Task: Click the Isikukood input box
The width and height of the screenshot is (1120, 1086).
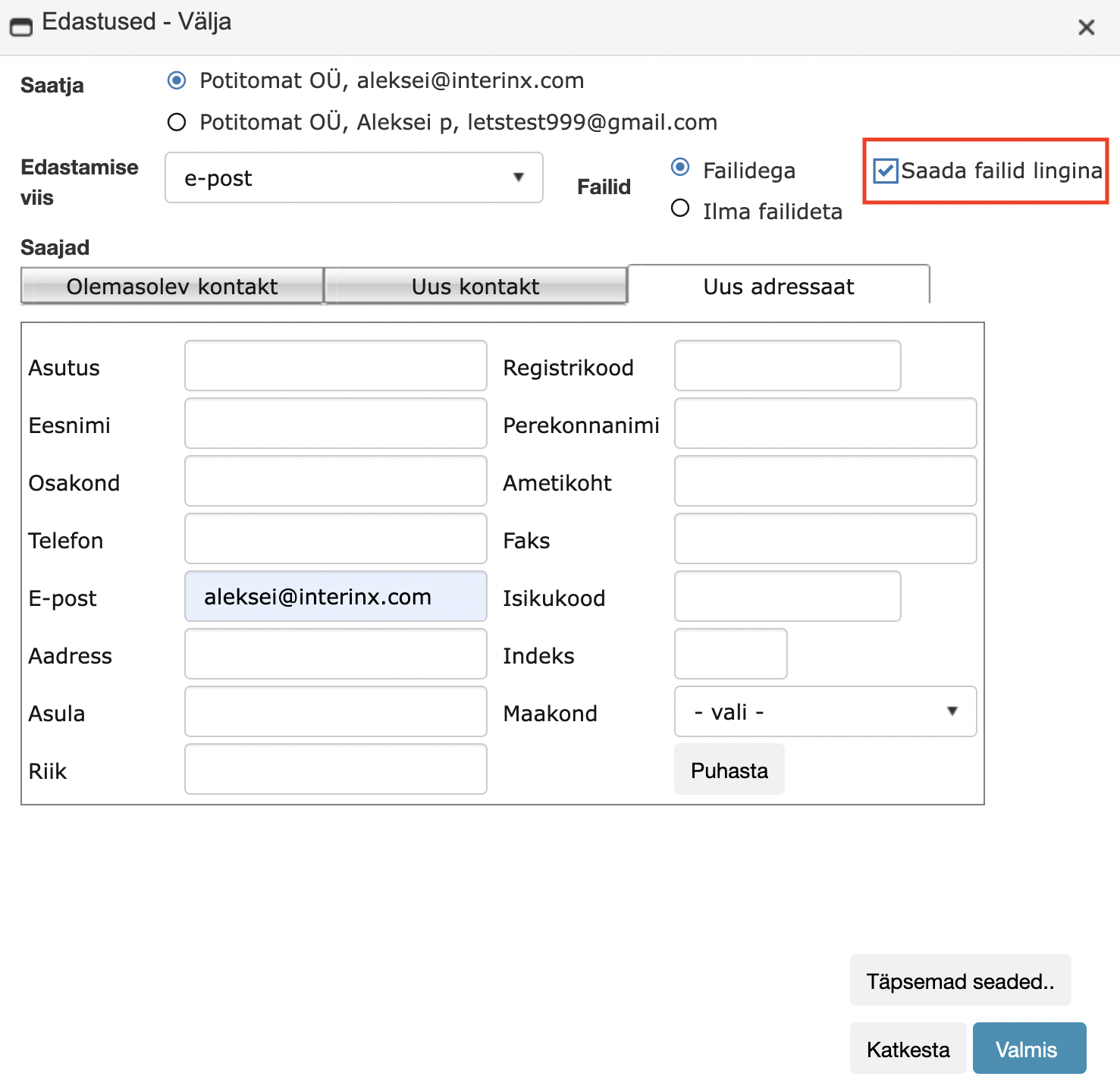Action: point(787,597)
